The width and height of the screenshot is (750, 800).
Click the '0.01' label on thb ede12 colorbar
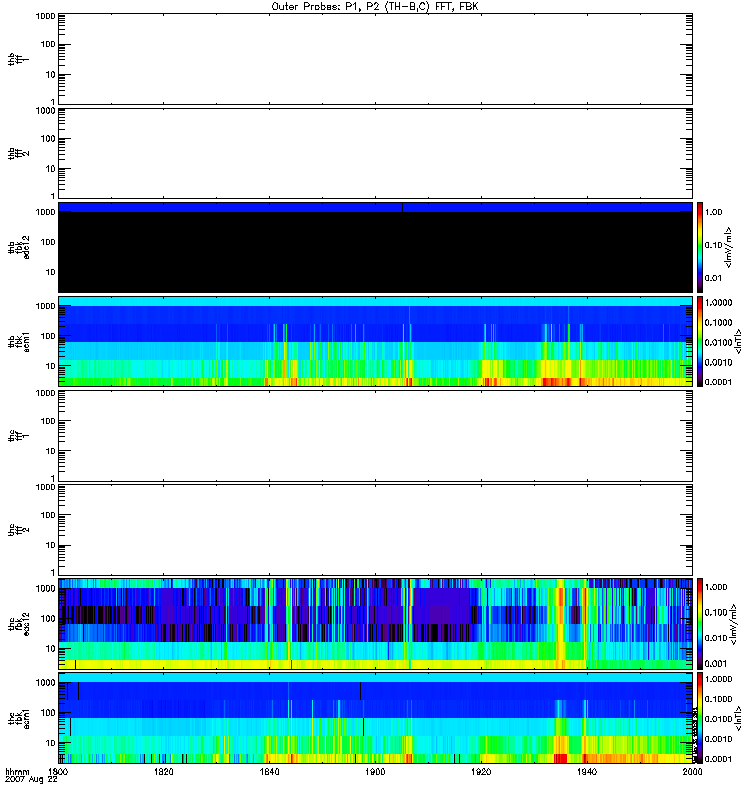coord(713,278)
